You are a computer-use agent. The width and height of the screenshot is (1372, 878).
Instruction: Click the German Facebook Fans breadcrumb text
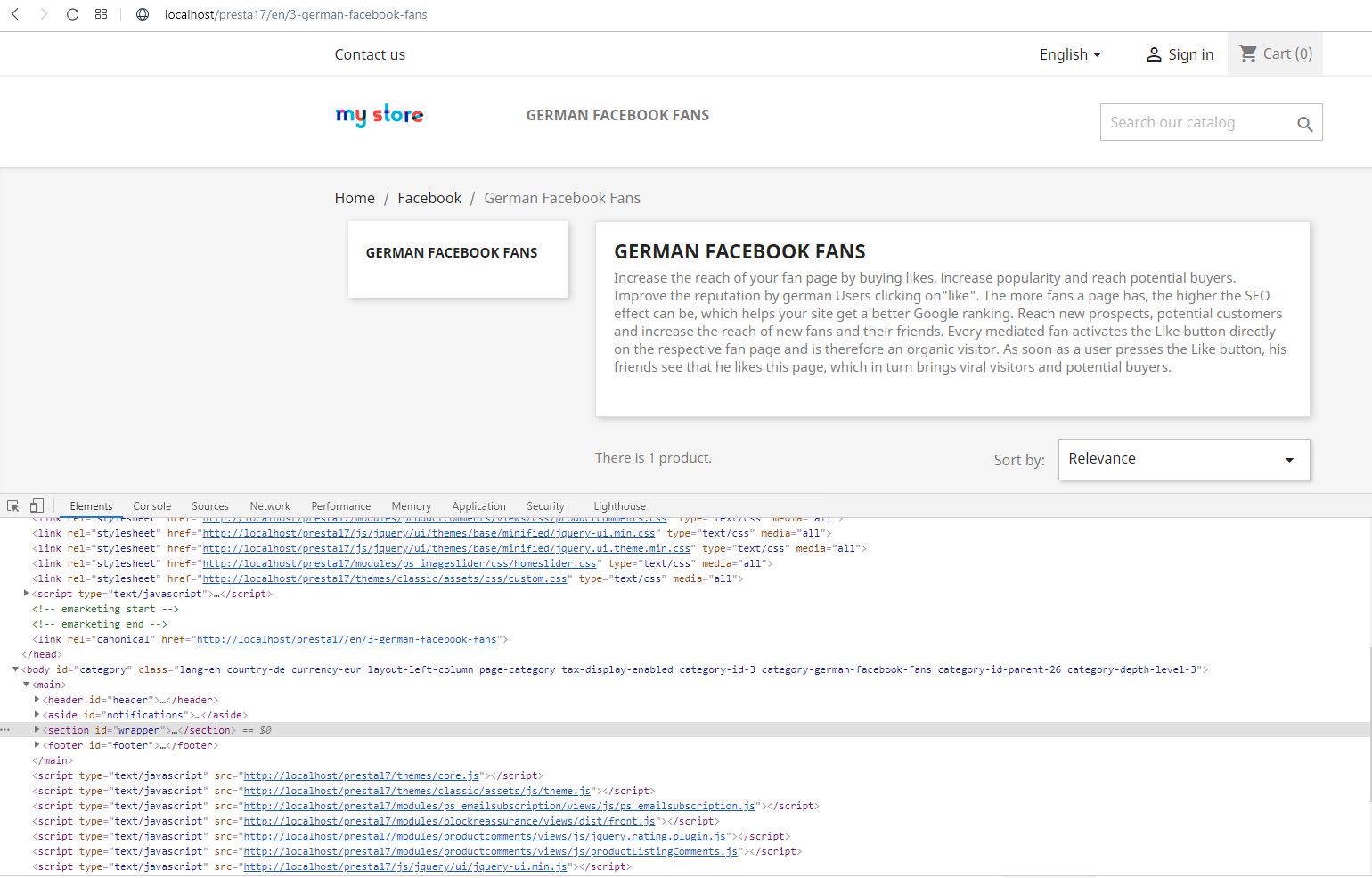point(562,198)
